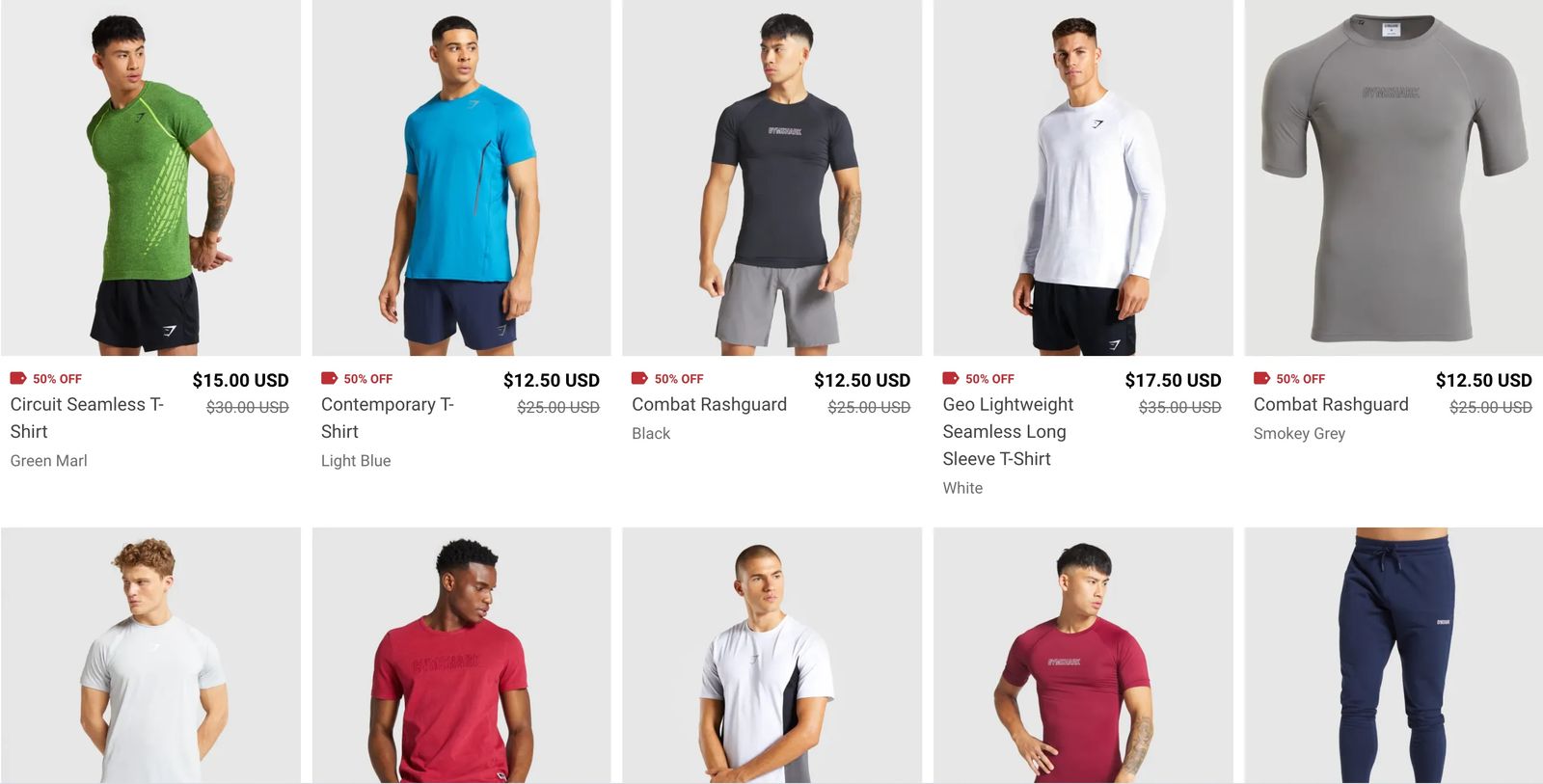Click the sale tag icon for Geo Lightweight Long Sleeve
The image size is (1543, 784).
[951, 378]
